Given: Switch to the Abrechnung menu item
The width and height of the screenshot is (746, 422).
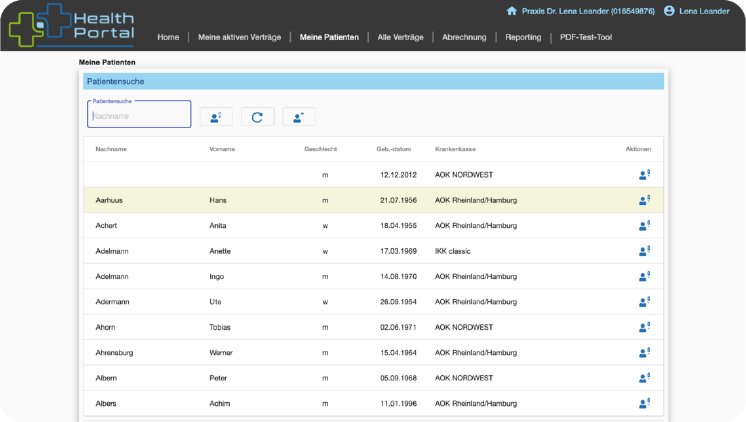Looking at the screenshot, I should coord(464,38).
